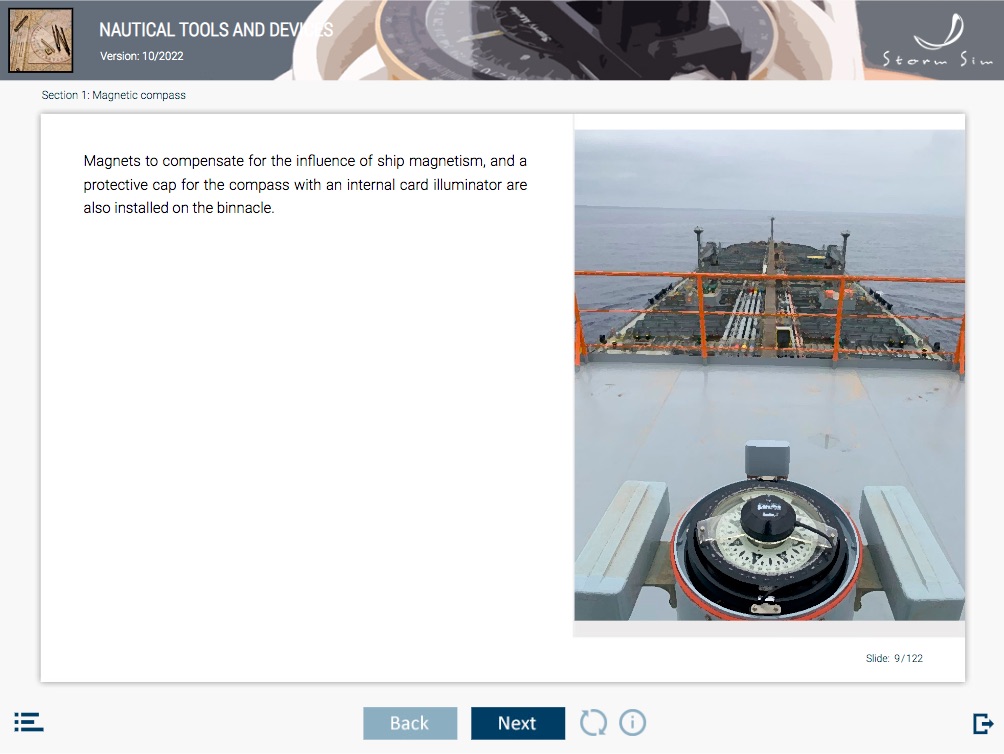The image size is (1004, 754).
Task: Click the course thumbnail in the header
Action: click(x=40, y=40)
